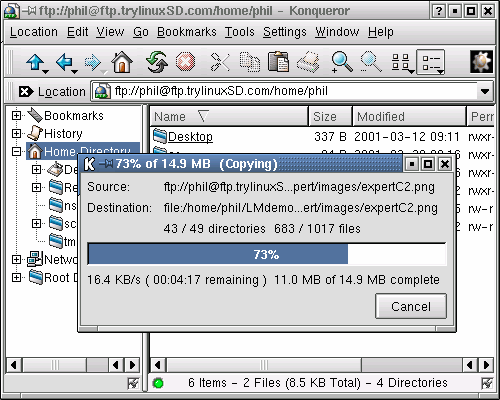Zoom in with the magnifier plus icon

tap(342, 62)
